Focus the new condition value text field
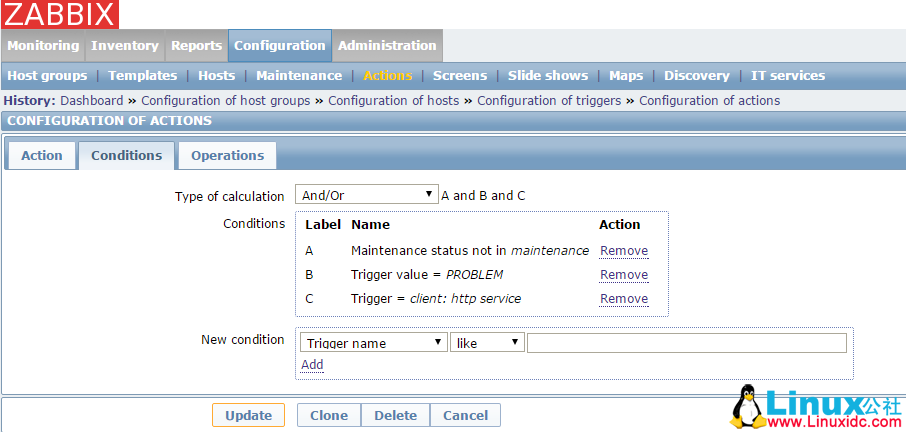 click(x=686, y=343)
